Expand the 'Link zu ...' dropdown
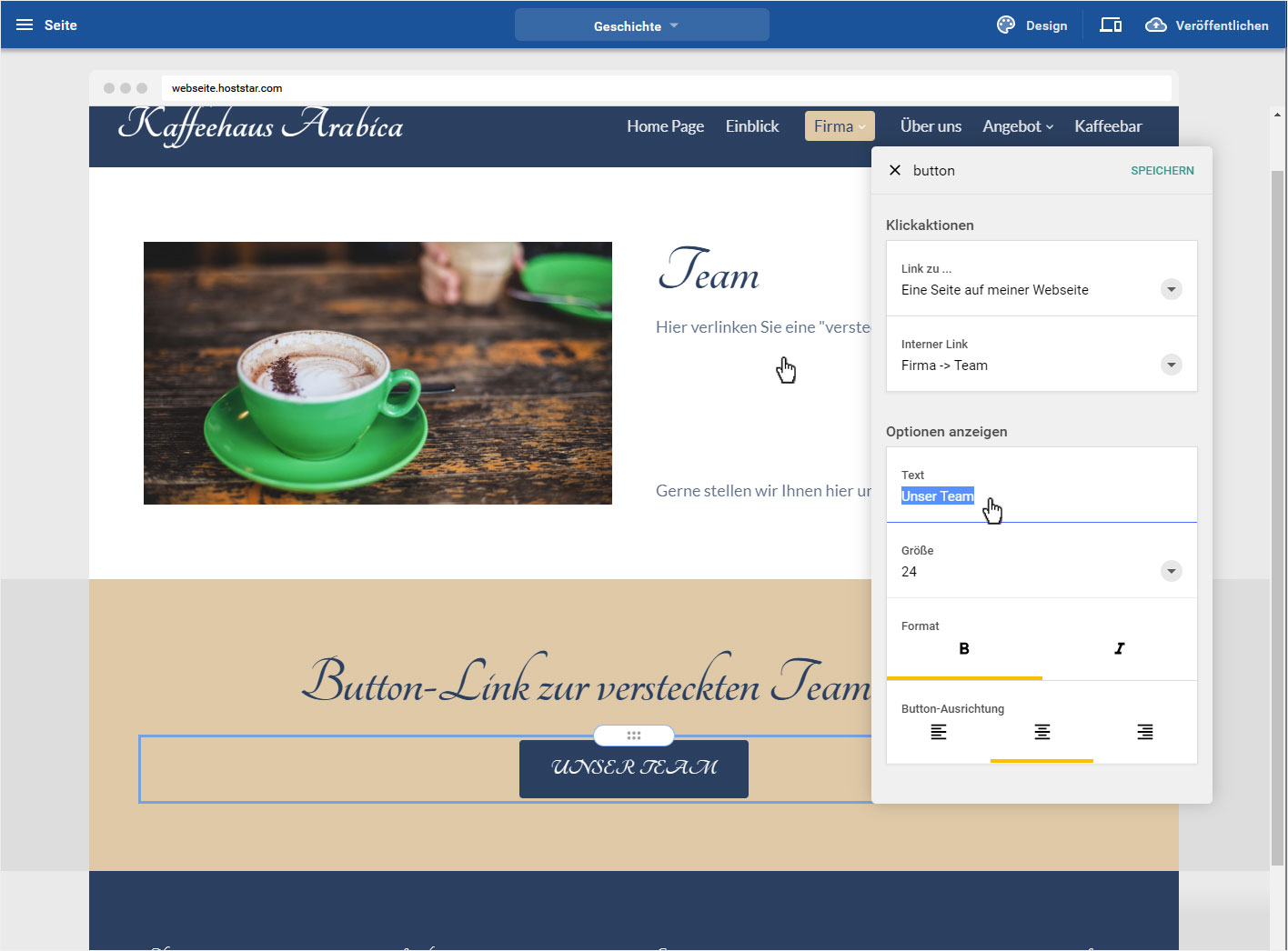1288x951 pixels. tap(1172, 289)
